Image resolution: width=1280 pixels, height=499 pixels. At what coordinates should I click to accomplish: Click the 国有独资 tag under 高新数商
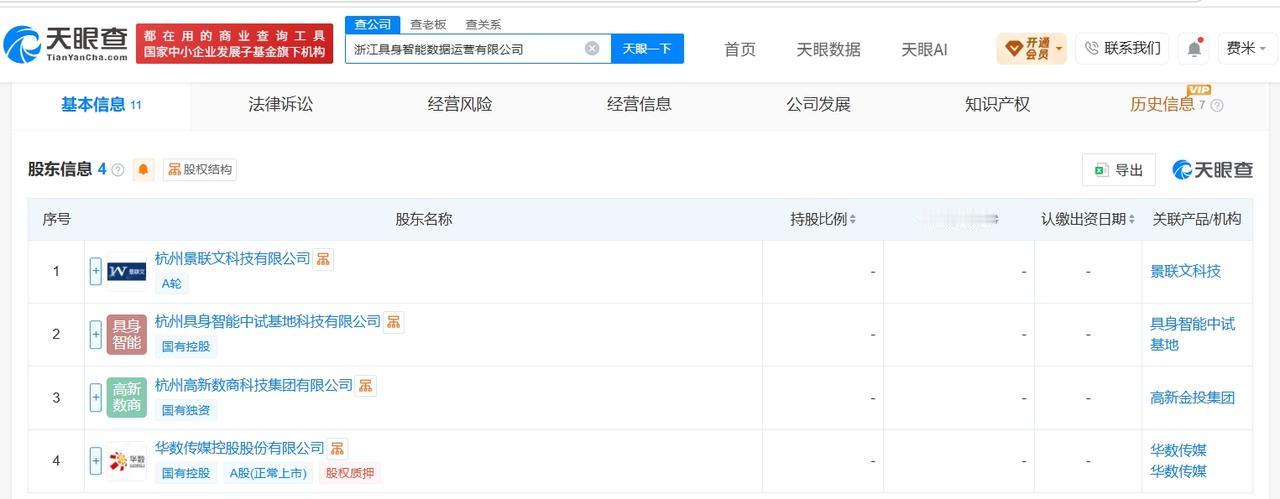(x=186, y=410)
